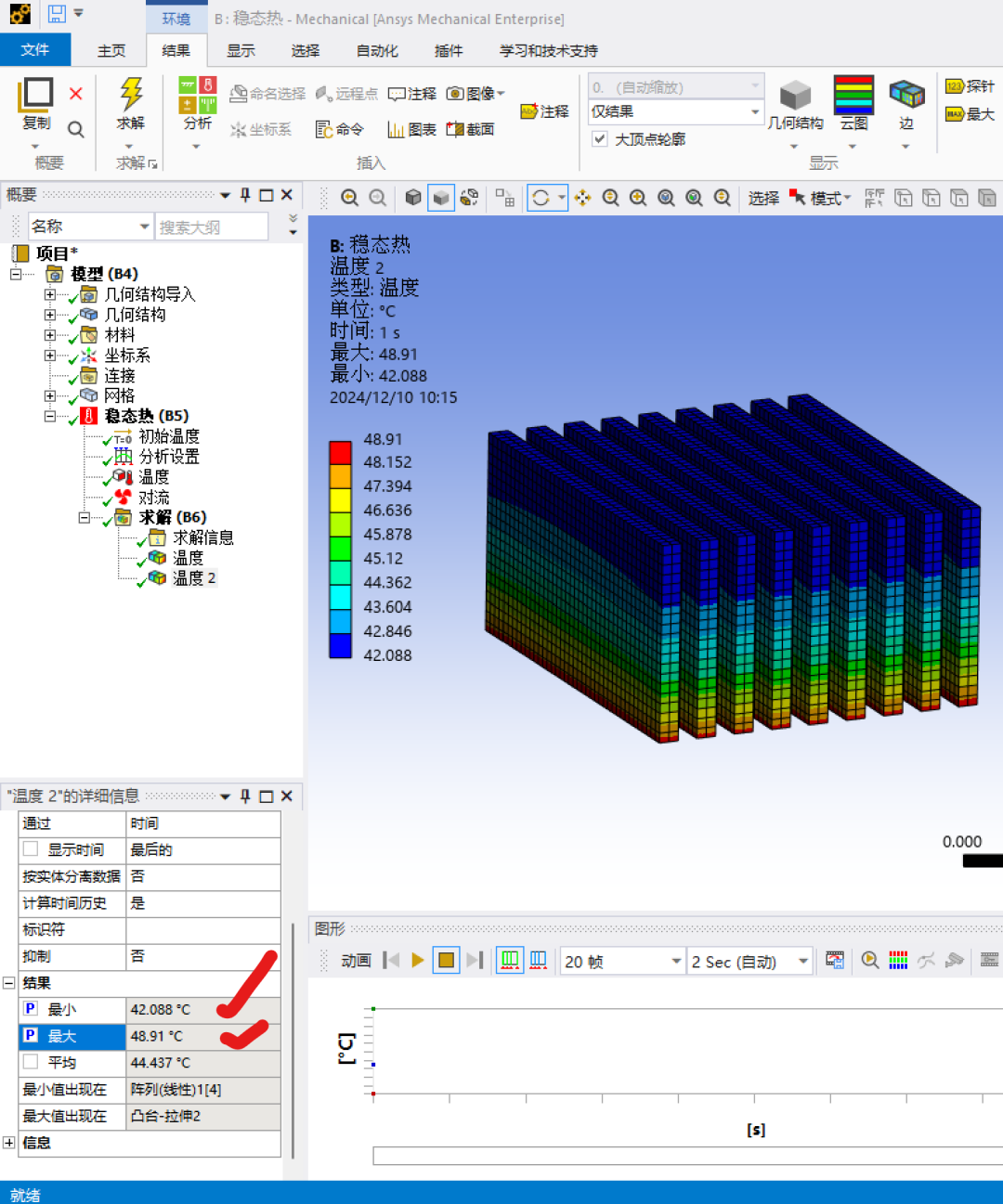Click the 截面 (Section Plane) icon
The height and width of the screenshot is (1204, 1003).
[x=454, y=129]
